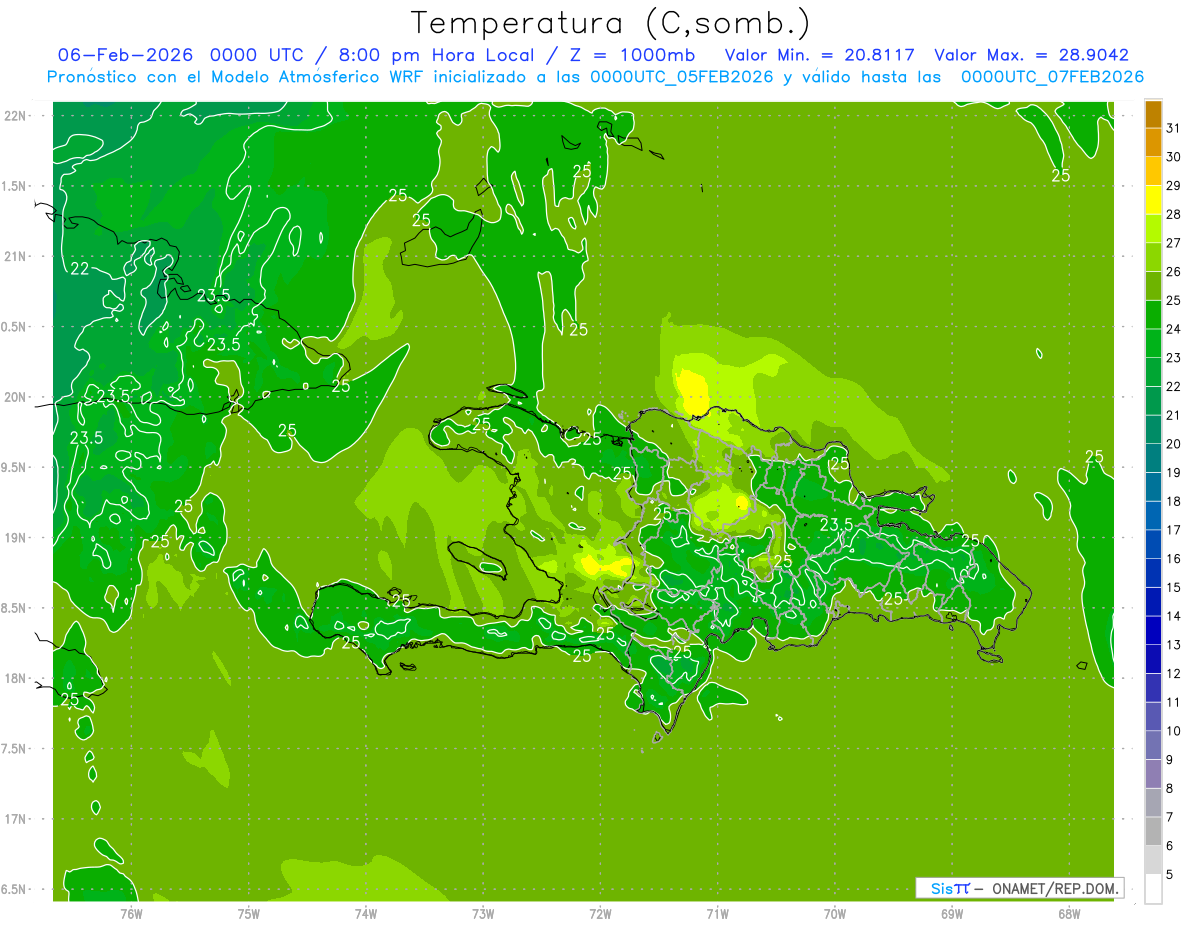
Task: Click the "Valor Max. = 28.9042" value
Action: pos(1031,55)
